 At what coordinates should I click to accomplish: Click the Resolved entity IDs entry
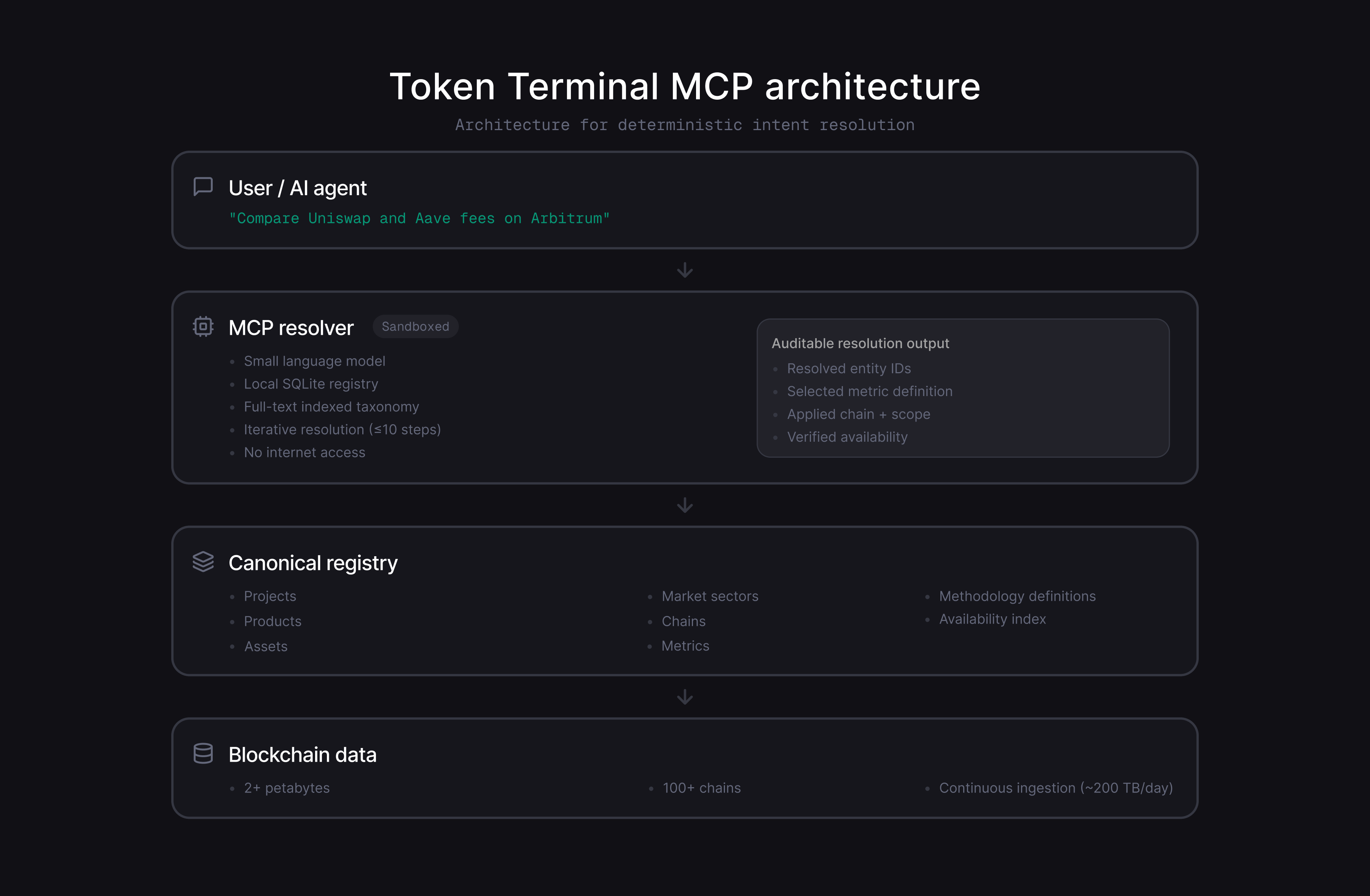click(x=849, y=369)
